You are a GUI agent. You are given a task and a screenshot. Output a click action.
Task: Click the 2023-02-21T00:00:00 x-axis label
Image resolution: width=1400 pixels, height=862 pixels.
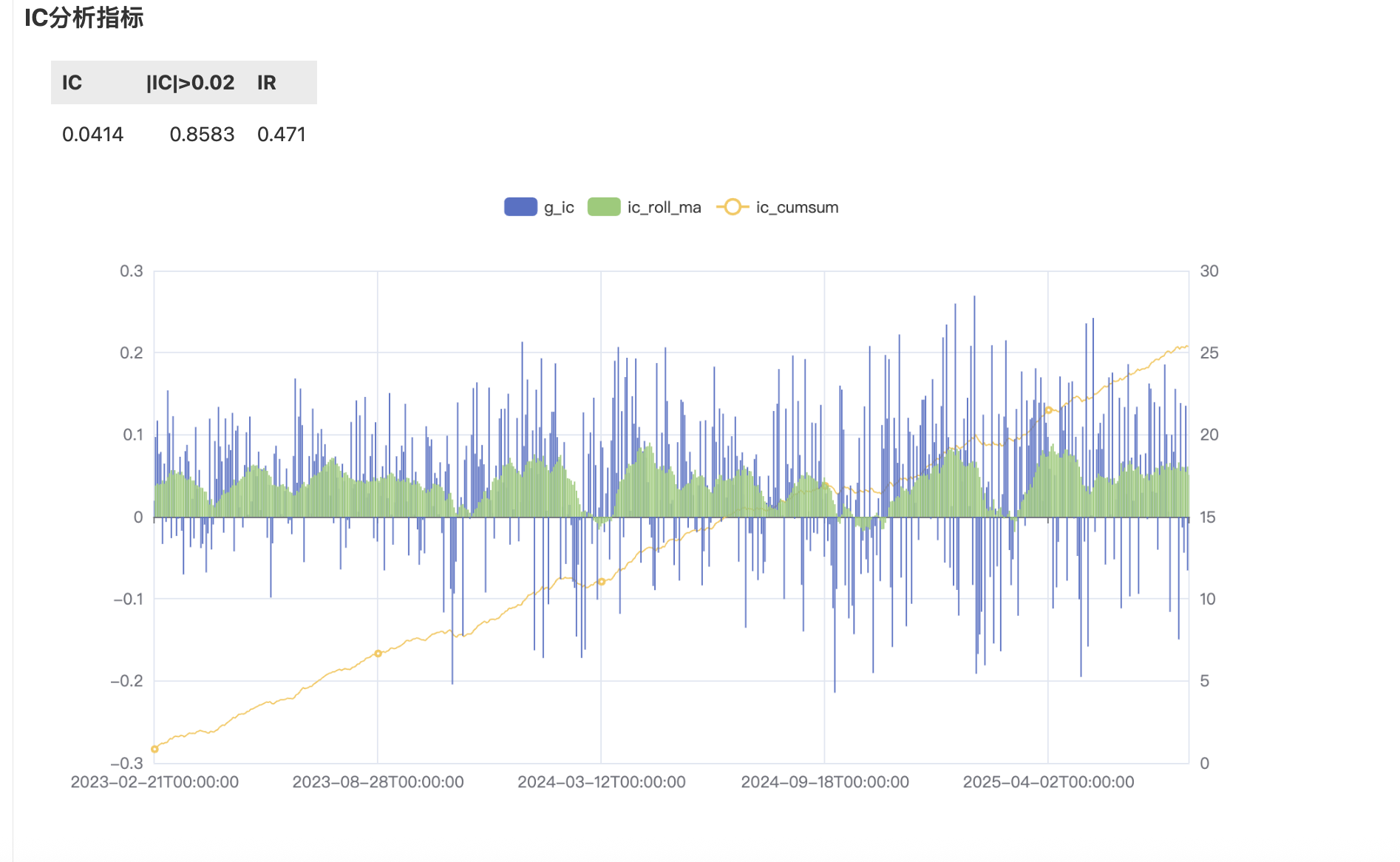pyautogui.click(x=154, y=782)
